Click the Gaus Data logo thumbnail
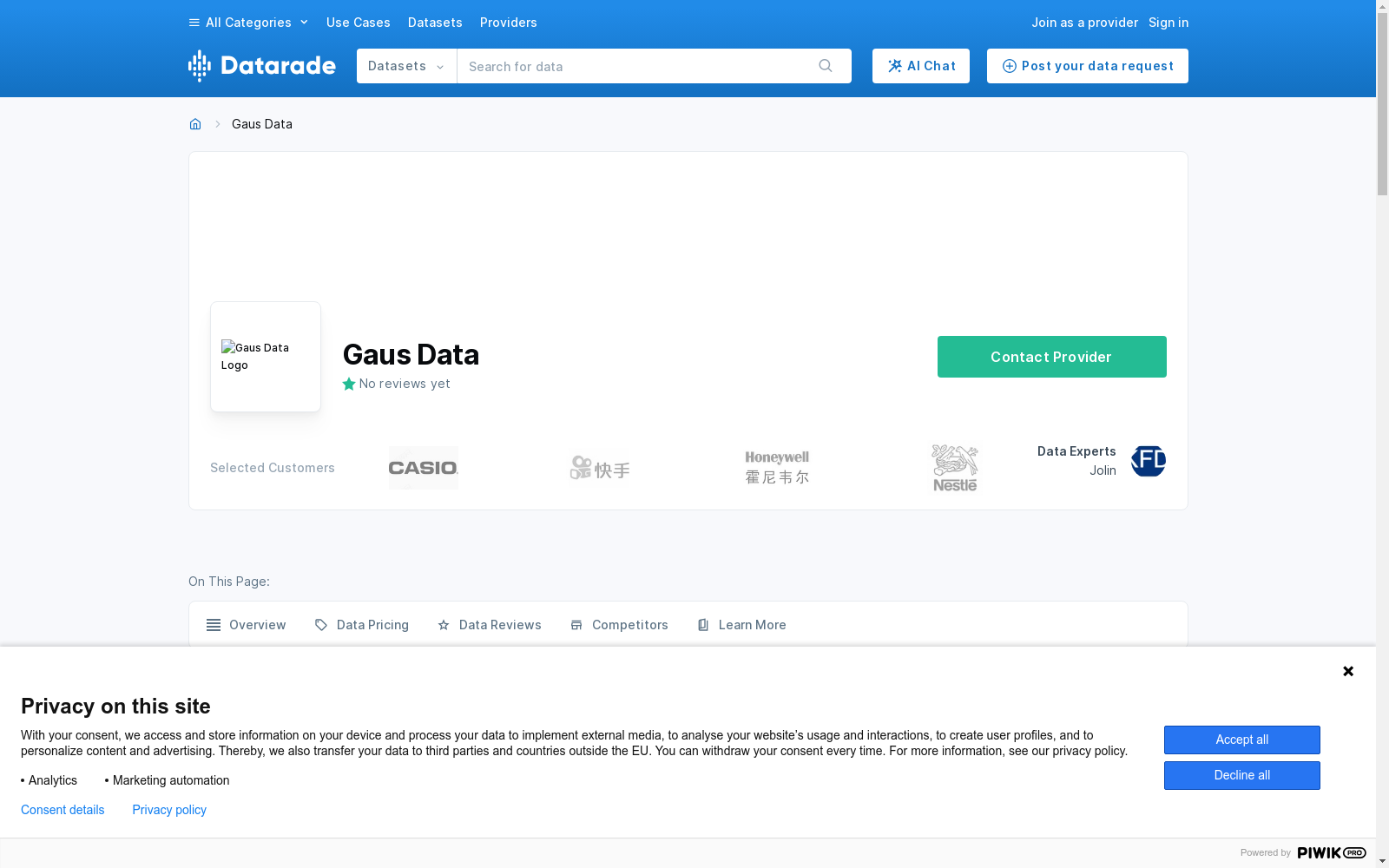The width and height of the screenshot is (1389, 868). [266, 357]
